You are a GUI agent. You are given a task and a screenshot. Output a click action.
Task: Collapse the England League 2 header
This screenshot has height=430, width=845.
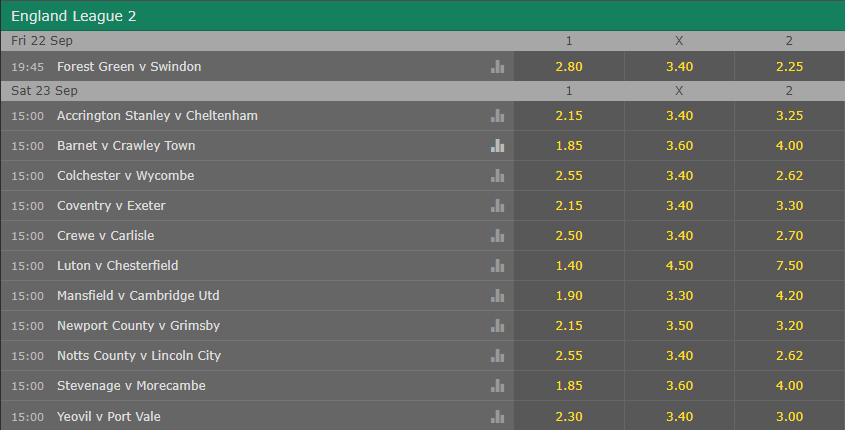point(422,16)
